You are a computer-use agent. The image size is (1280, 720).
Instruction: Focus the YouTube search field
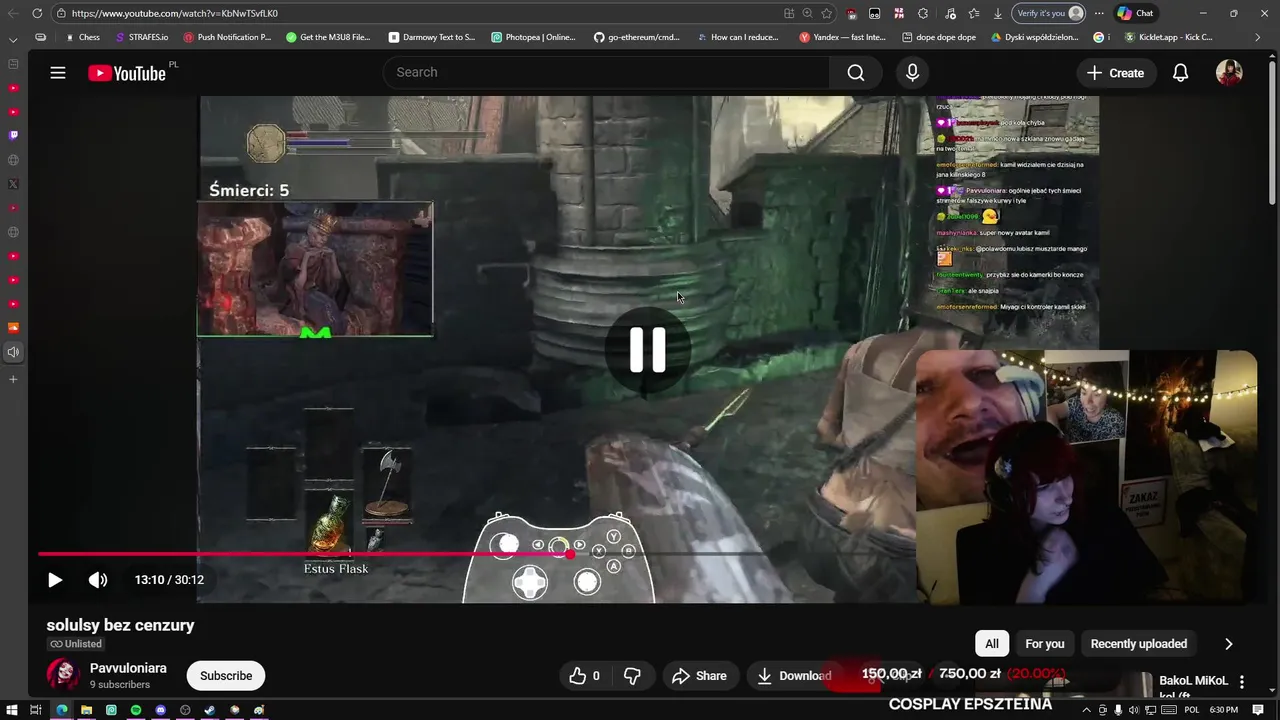(x=606, y=72)
